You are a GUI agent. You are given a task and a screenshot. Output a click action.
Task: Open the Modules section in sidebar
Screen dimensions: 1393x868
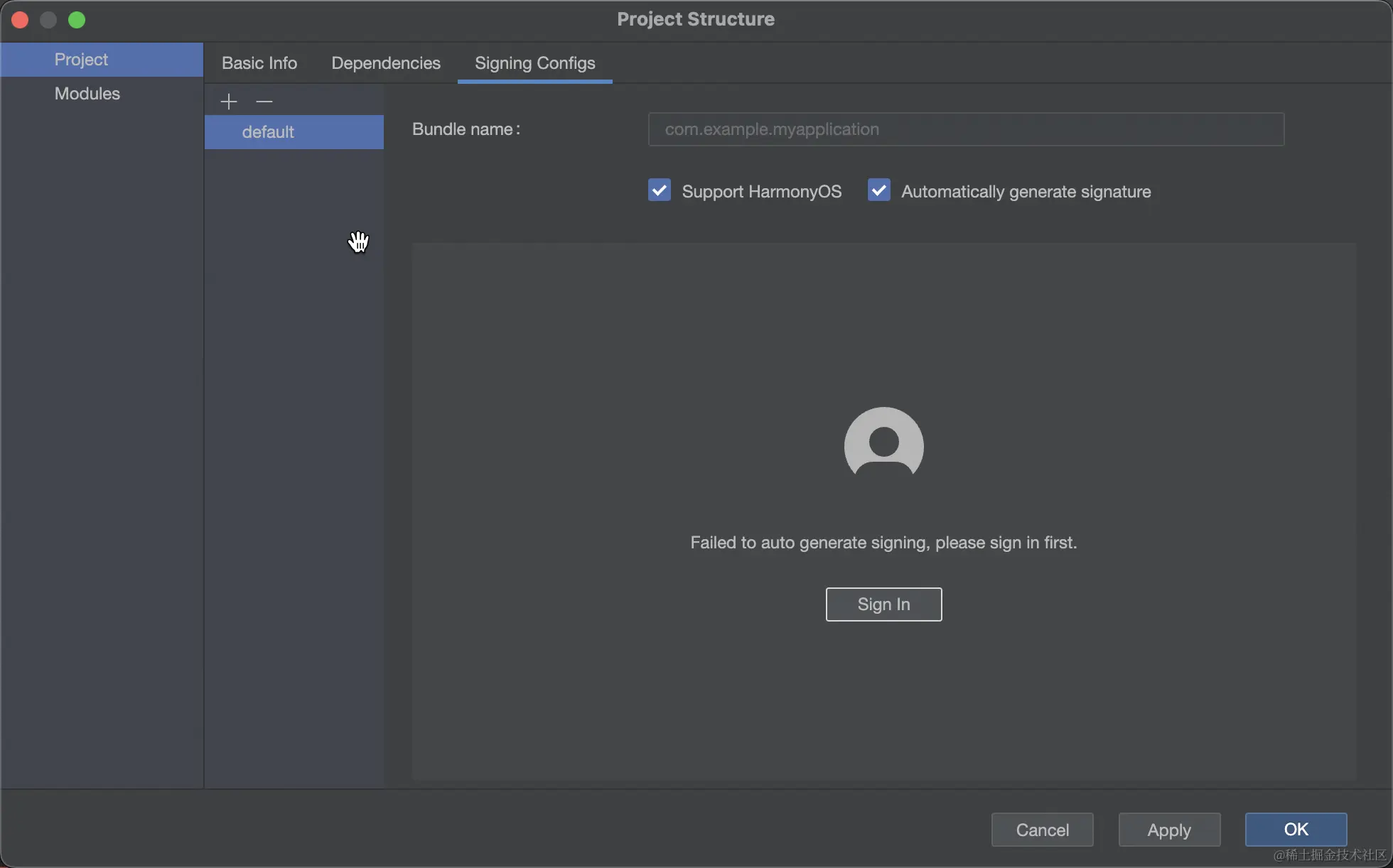pyautogui.click(x=87, y=94)
